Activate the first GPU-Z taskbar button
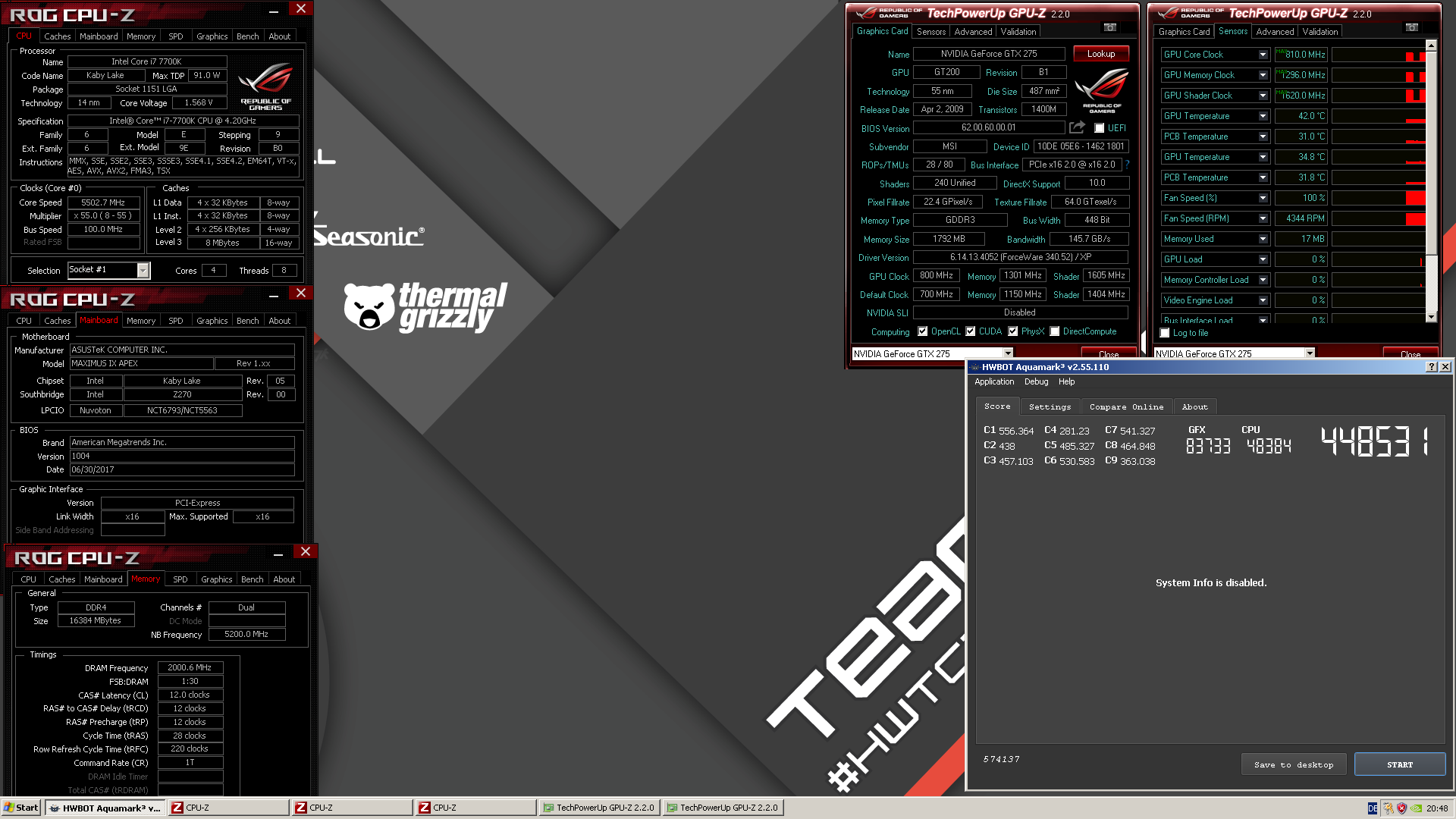Image resolution: width=1456 pixels, height=819 pixels. pyautogui.click(x=599, y=808)
